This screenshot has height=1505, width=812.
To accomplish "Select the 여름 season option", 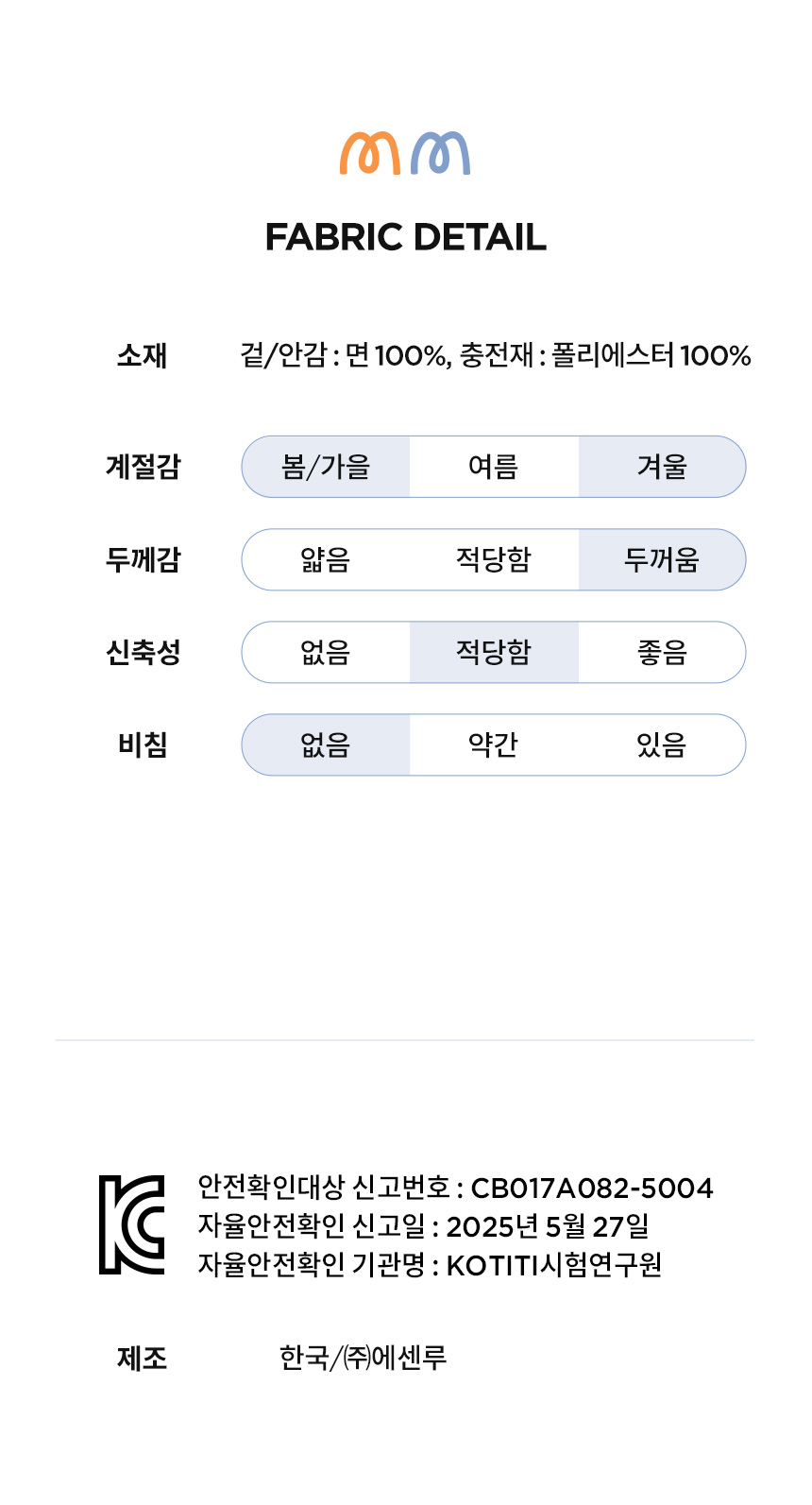I will [494, 467].
